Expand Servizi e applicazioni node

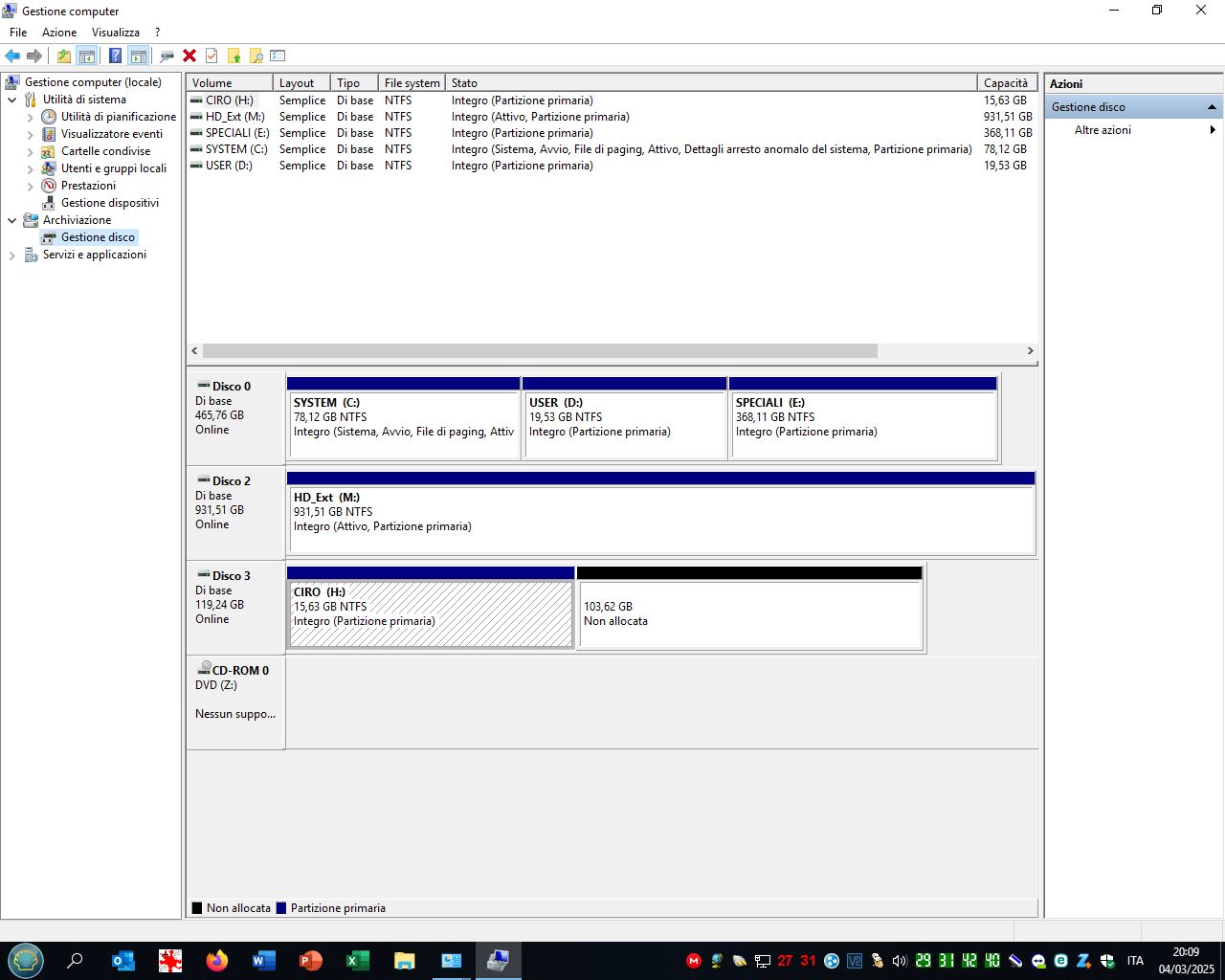click(x=12, y=255)
